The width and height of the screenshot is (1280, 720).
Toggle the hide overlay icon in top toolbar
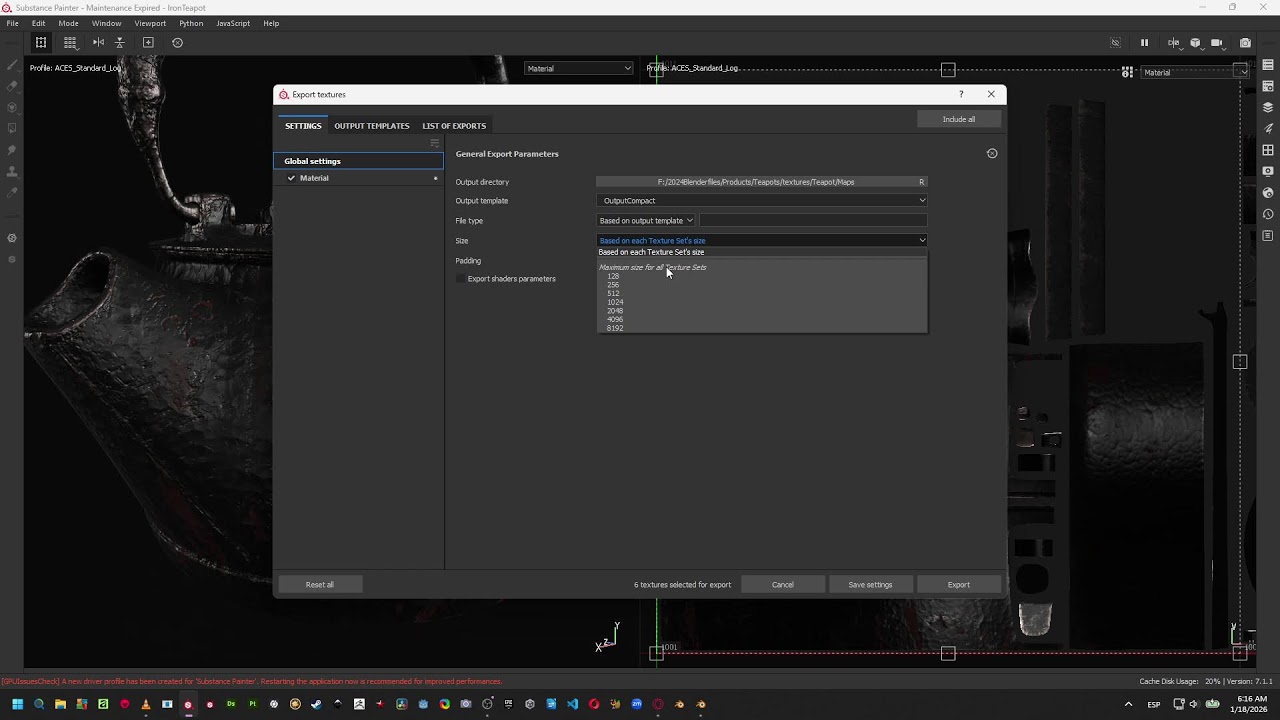1115,42
